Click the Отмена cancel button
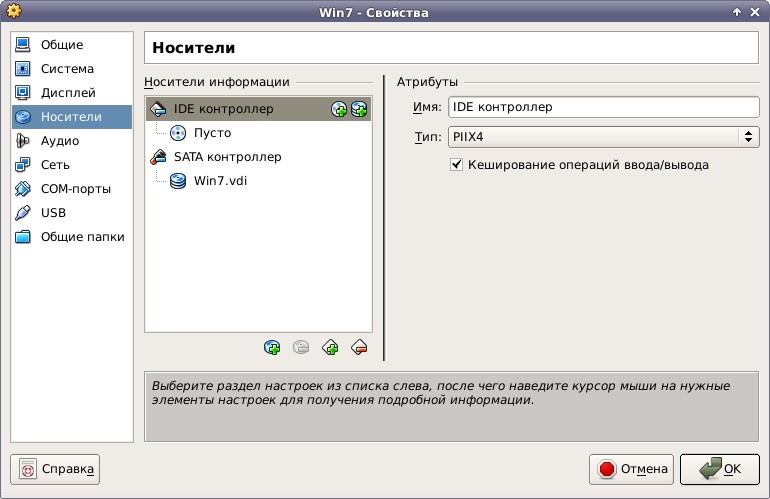770x499 pixels. point(632,470)
